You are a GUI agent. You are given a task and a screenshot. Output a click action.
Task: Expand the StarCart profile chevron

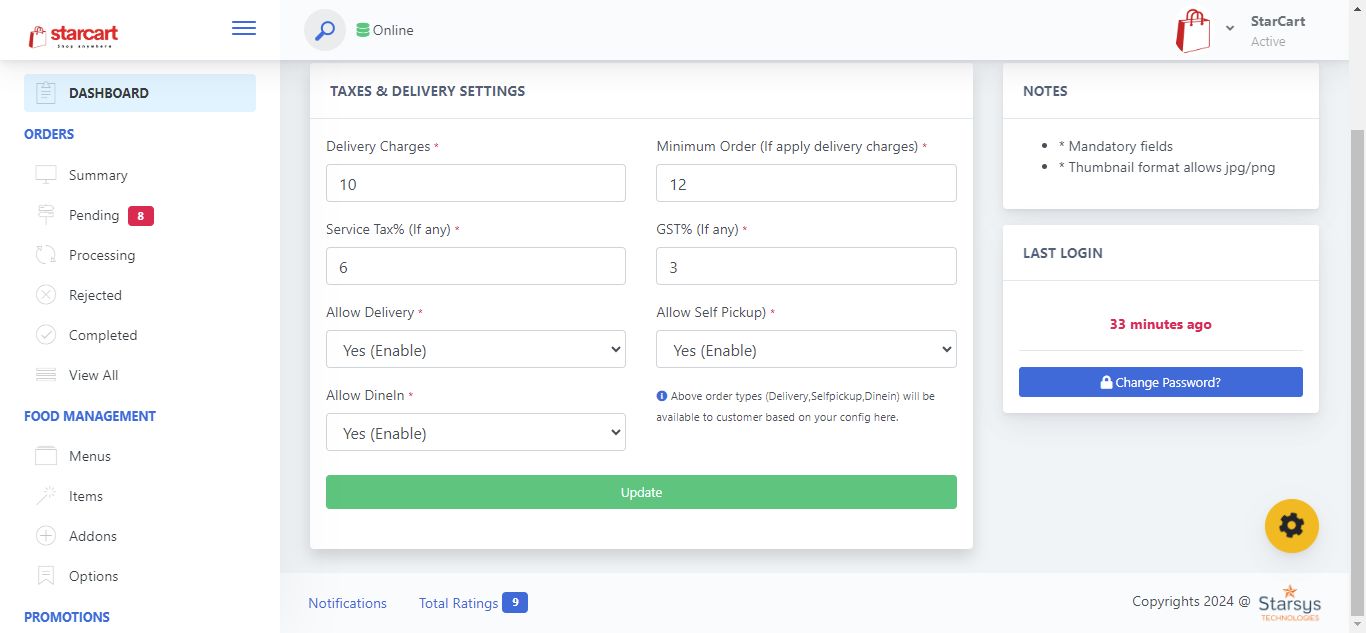1230,29
